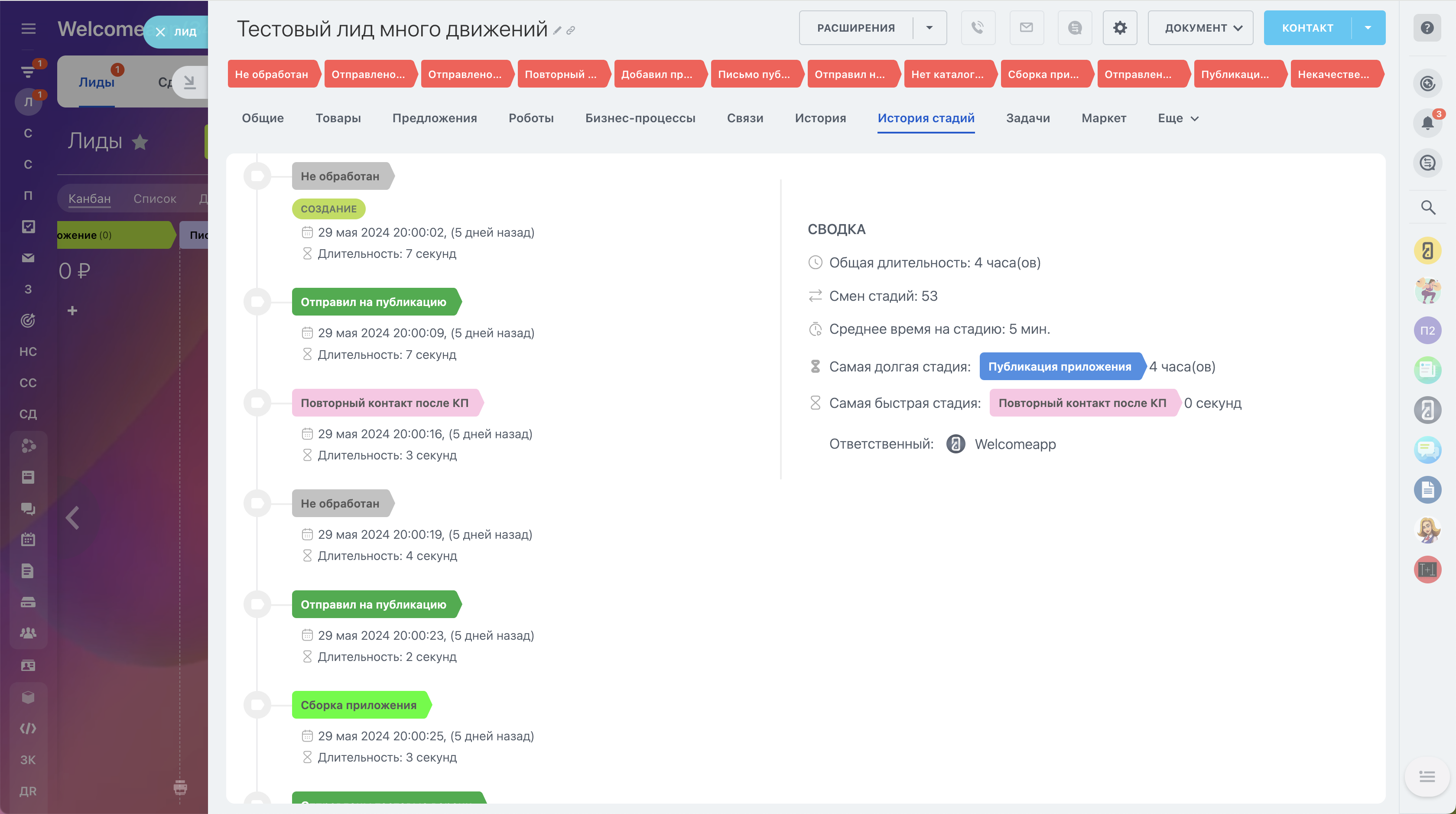Open the ДОКУМЕНТ dropdown
The height and width of the screenshot is (814, 1456).
pos(1200,28)
